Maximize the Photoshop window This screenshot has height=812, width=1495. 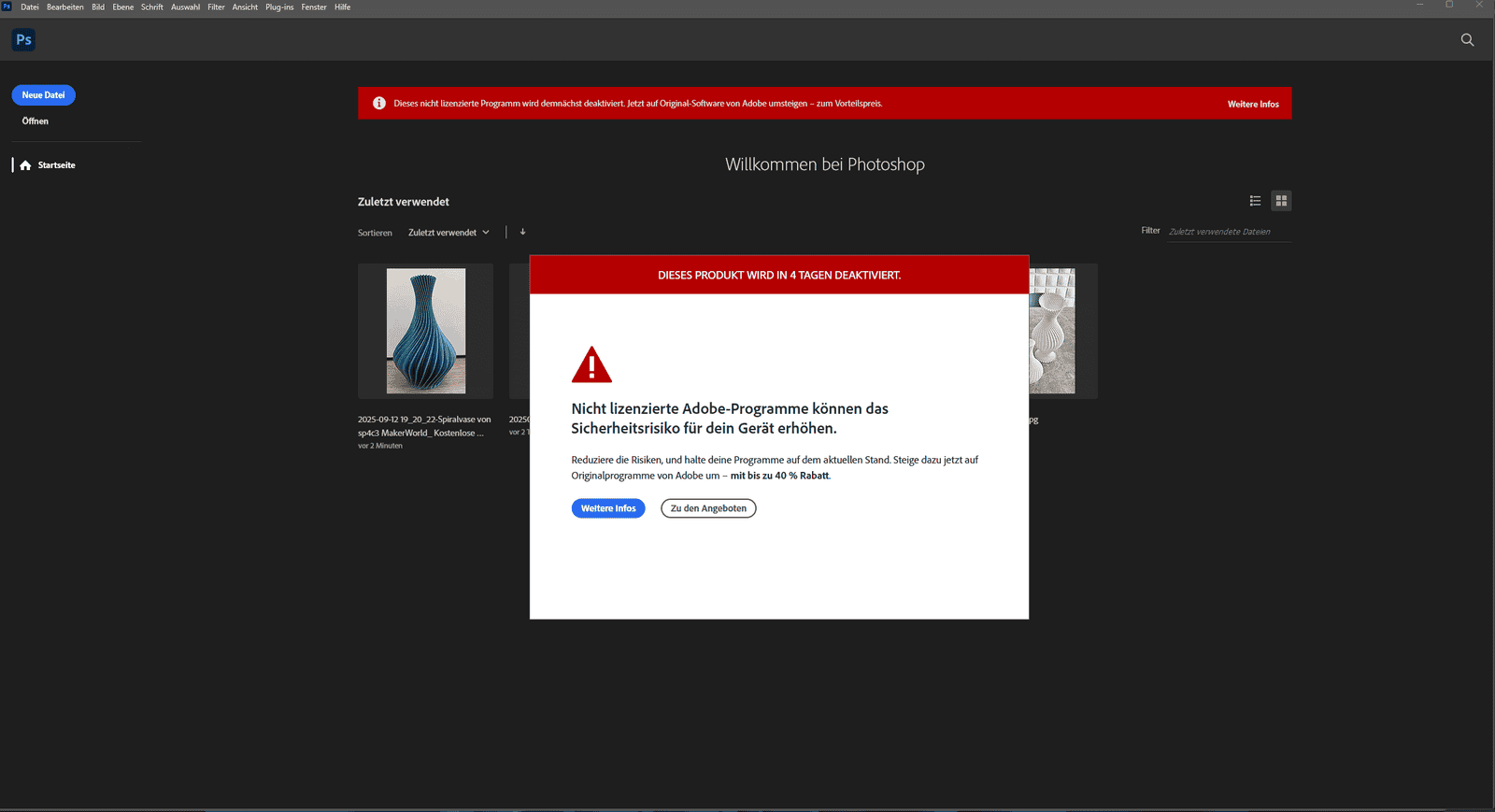coord(1449,6)
